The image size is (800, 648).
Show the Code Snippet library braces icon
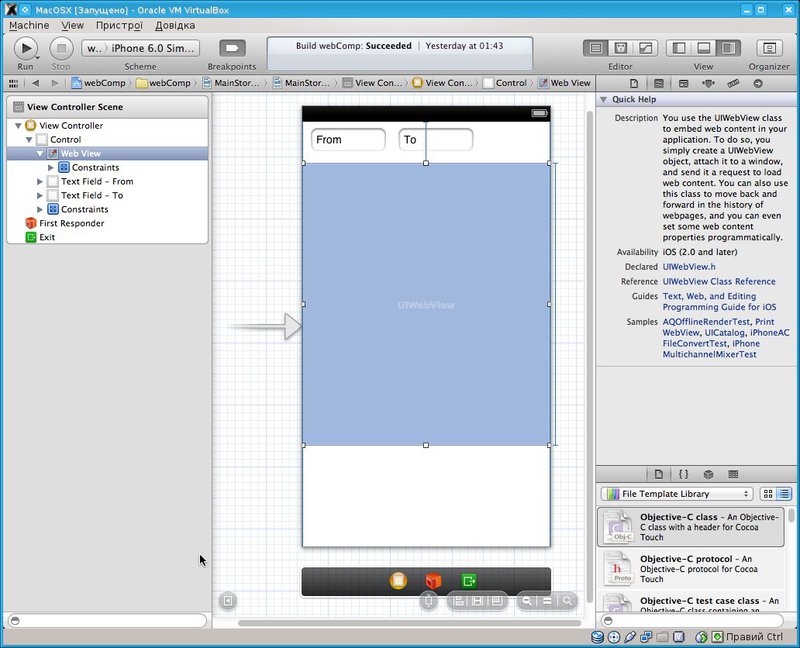(683, 474)
